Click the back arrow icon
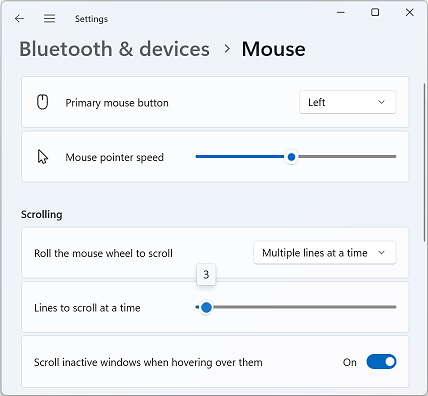 click(x=19, y=19)
